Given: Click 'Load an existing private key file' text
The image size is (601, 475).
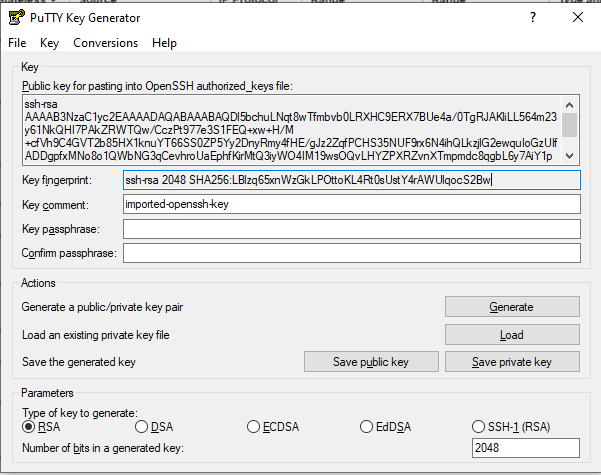Looking at the screenshot, I should (95, 335).
